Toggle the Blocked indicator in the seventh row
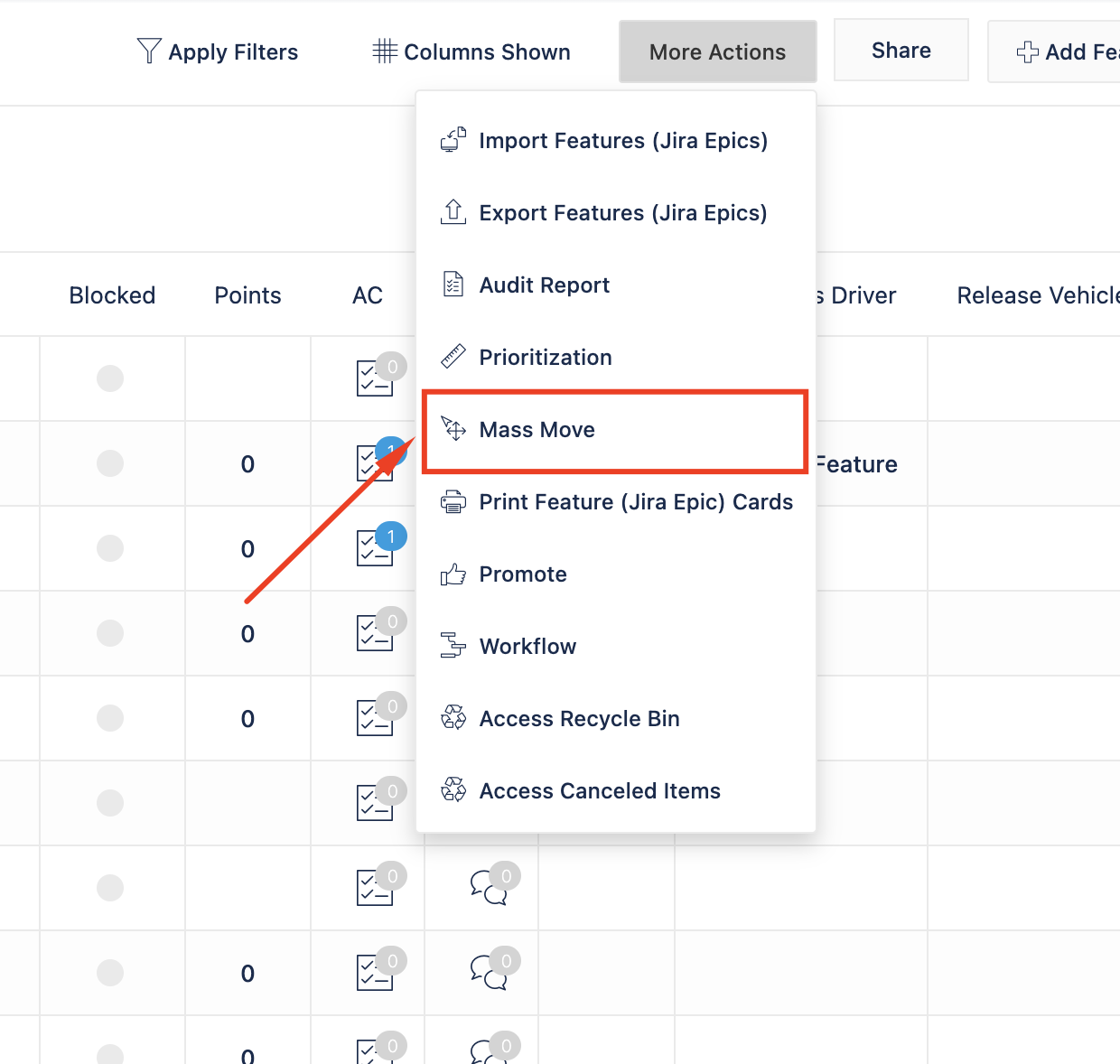1120x1064 pixels. 110,888
